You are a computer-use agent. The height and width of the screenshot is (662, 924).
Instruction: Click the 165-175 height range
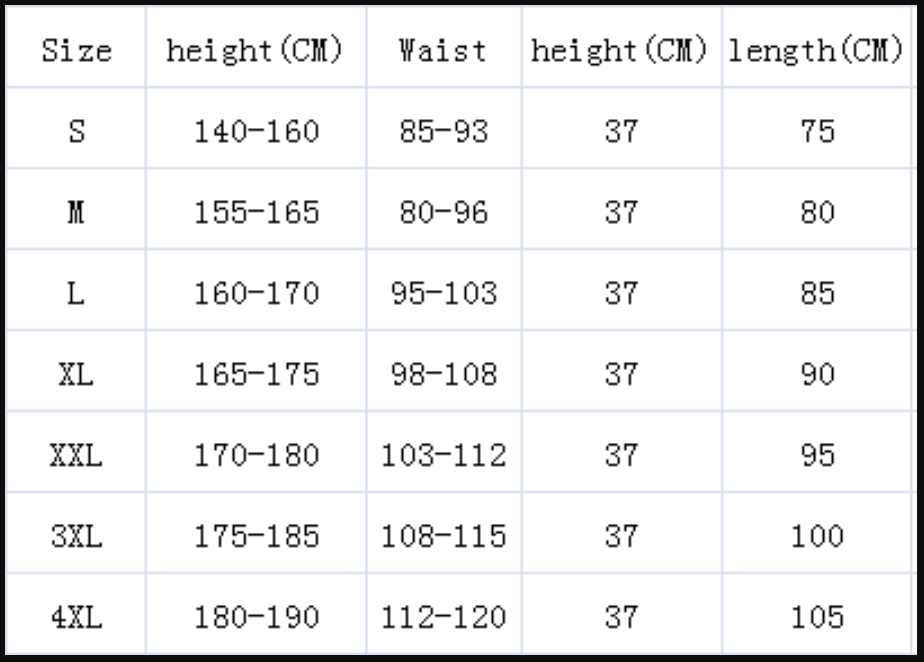[x=256, y=374]
